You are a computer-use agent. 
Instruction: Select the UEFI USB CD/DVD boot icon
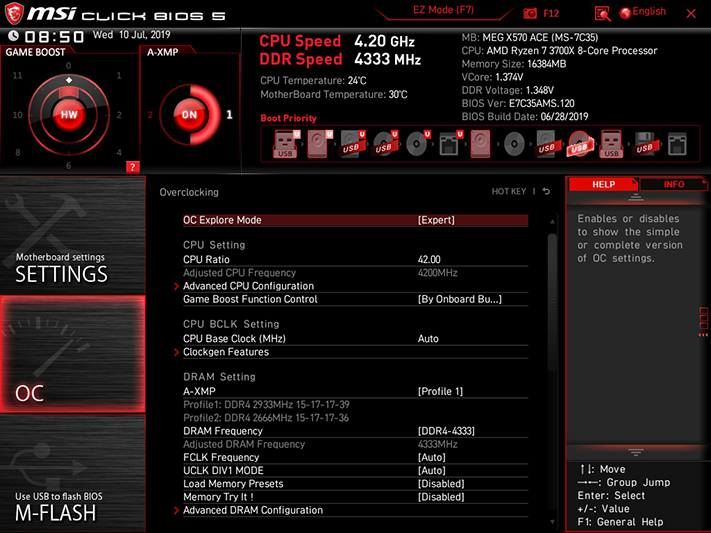(385, 144)
